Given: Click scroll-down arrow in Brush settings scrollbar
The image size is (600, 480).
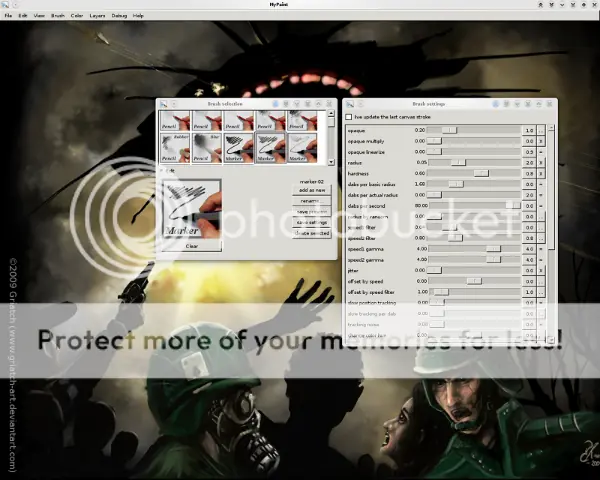Looking at the screenshot, I should pyautogui.click(x=551, y=339).
